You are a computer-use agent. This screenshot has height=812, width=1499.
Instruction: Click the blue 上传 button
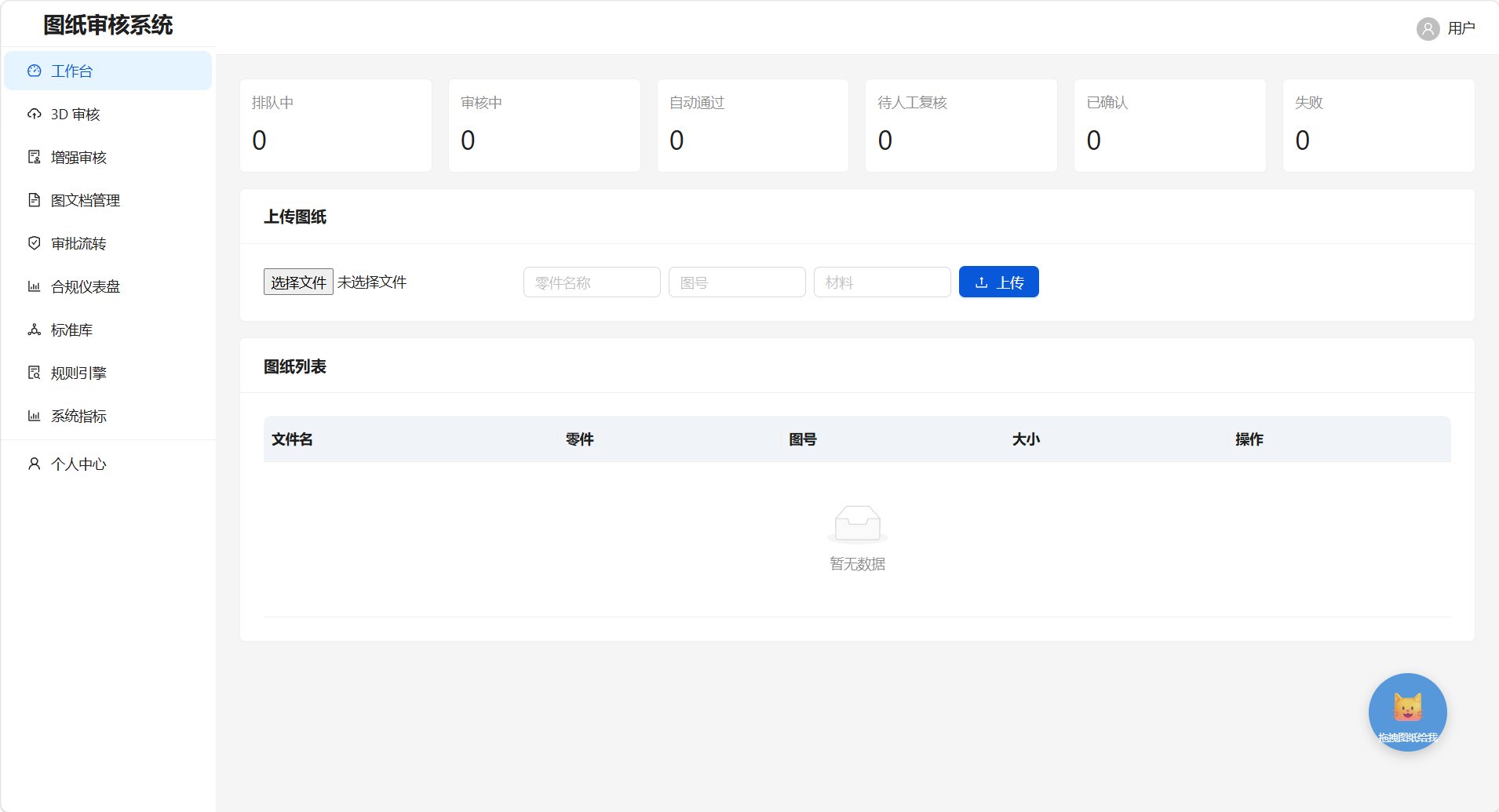pos(998,282)
